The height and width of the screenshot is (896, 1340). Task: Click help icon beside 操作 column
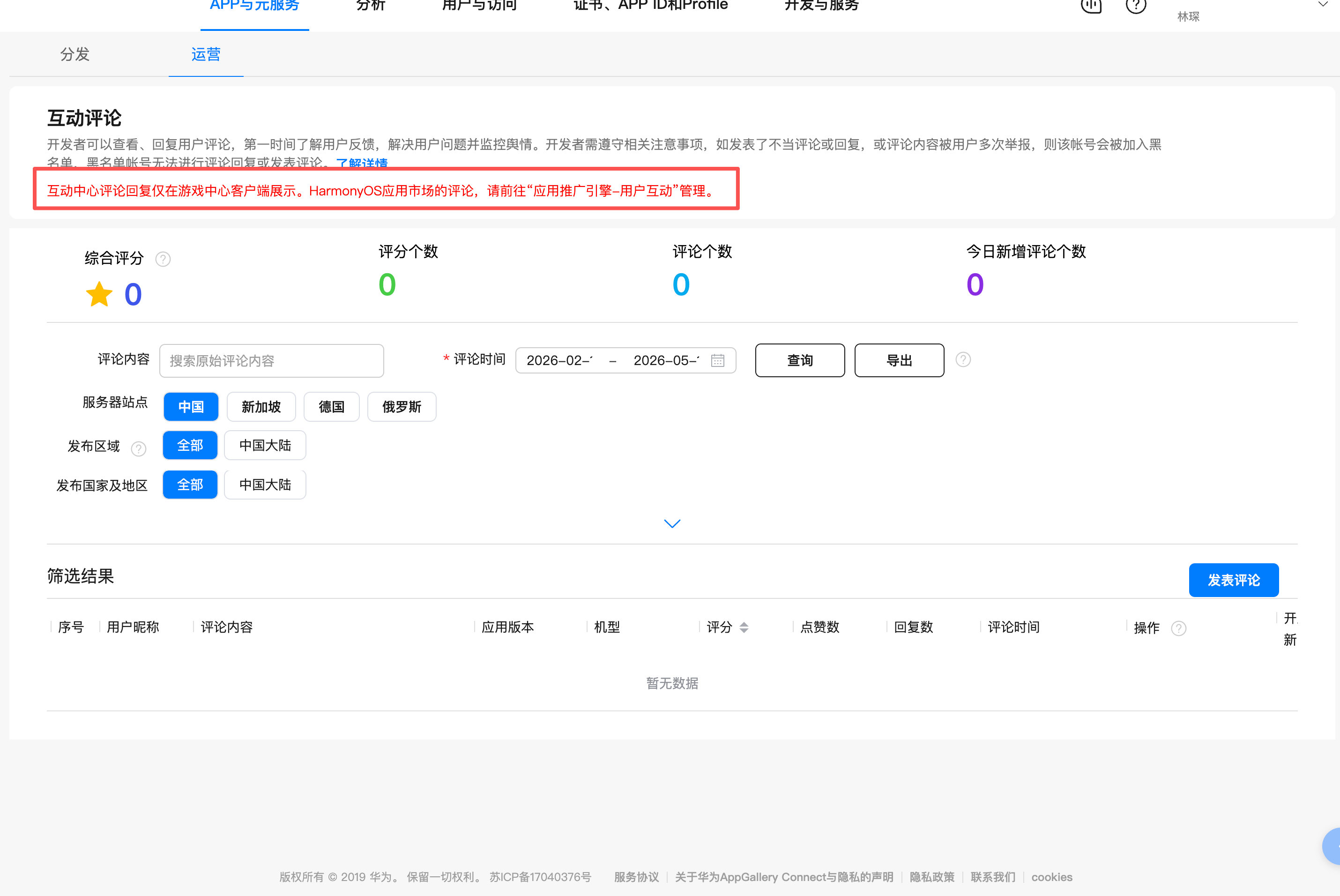click(1178, 628)
